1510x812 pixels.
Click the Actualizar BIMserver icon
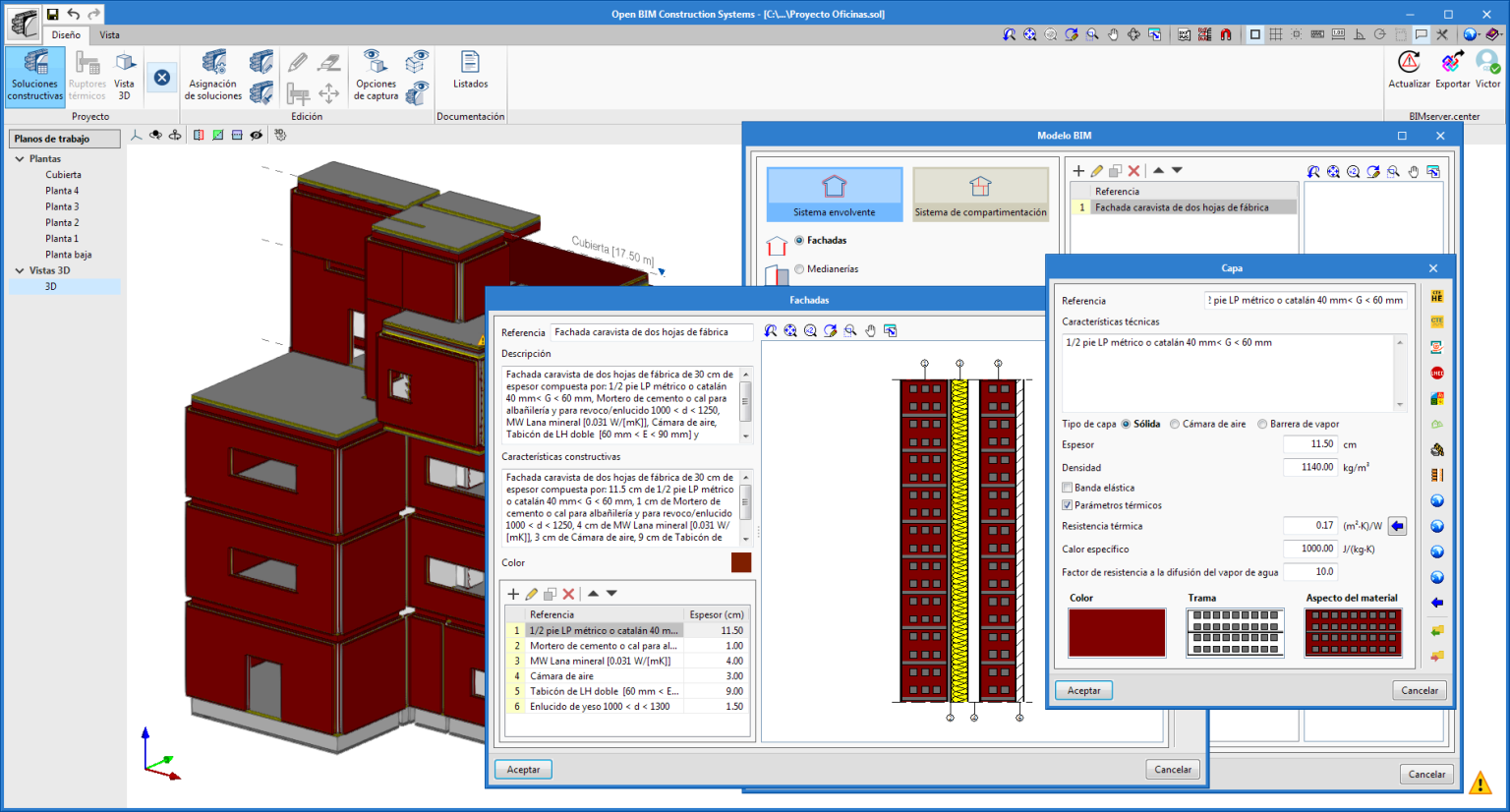pyautogui.click(x=1409, y=69)
